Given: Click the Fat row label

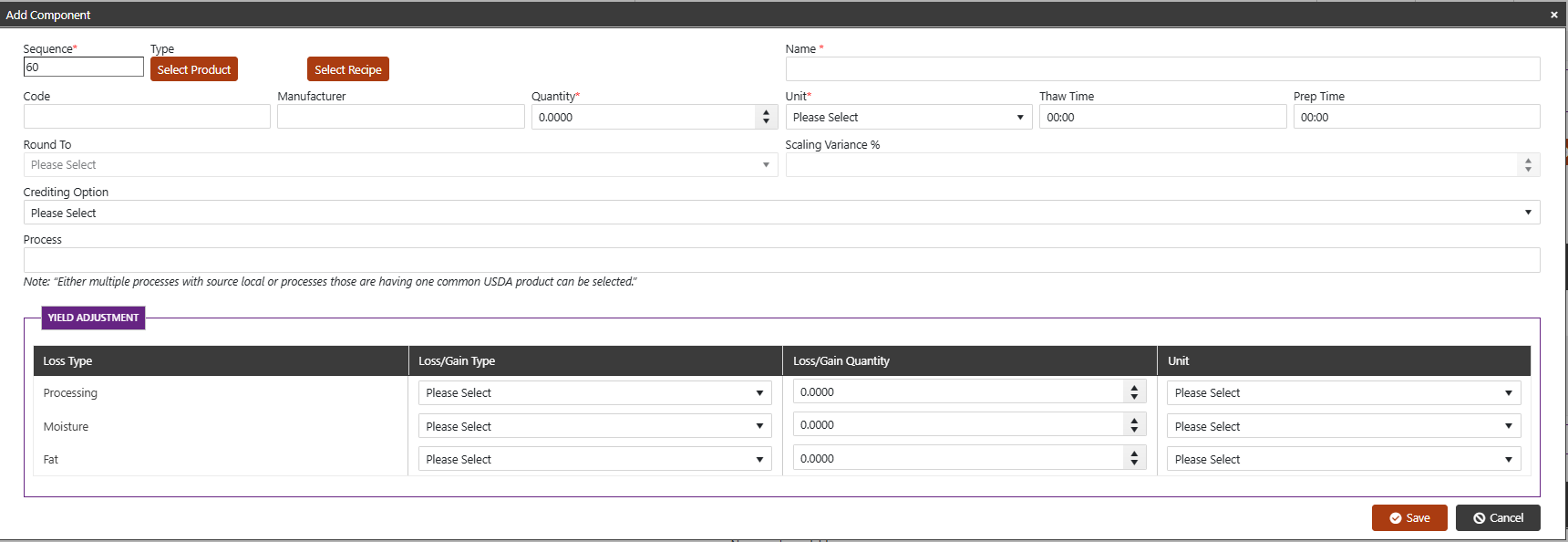Looking at the screenshot, I should tap(50, 459).
